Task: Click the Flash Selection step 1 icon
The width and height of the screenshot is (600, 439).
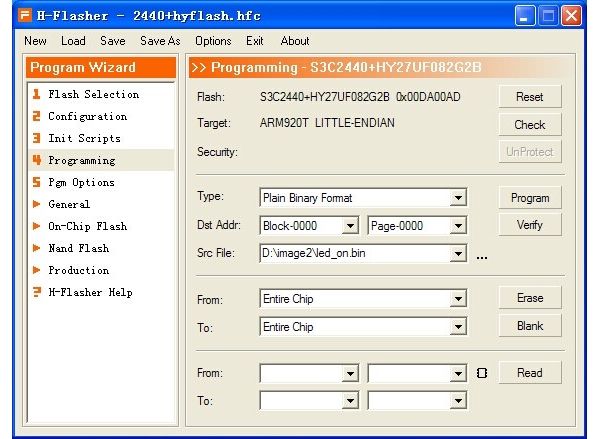Action: (x=37, y=95)
